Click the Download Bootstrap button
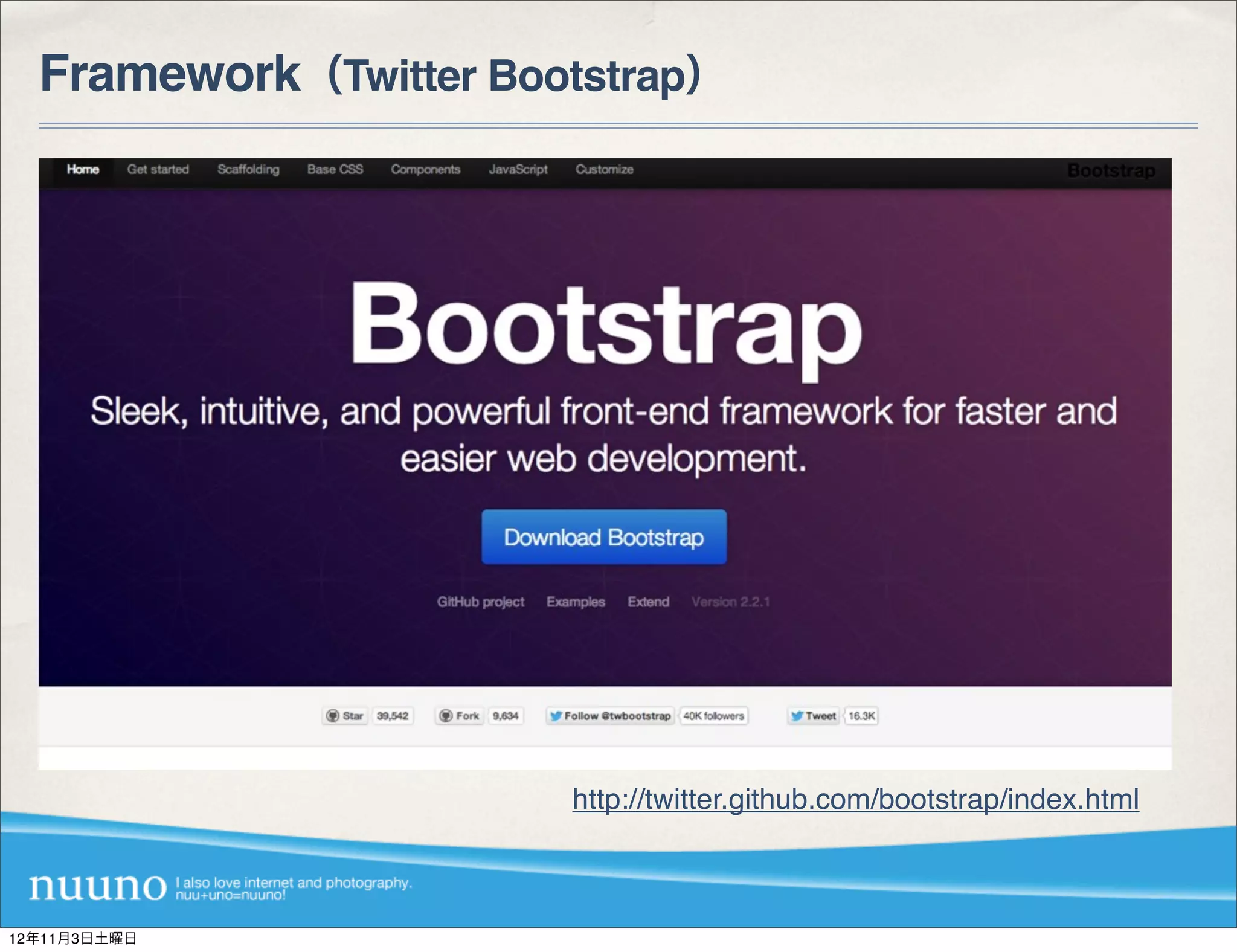Screen dimensions: 1237x952 click(x=604, y=537)
